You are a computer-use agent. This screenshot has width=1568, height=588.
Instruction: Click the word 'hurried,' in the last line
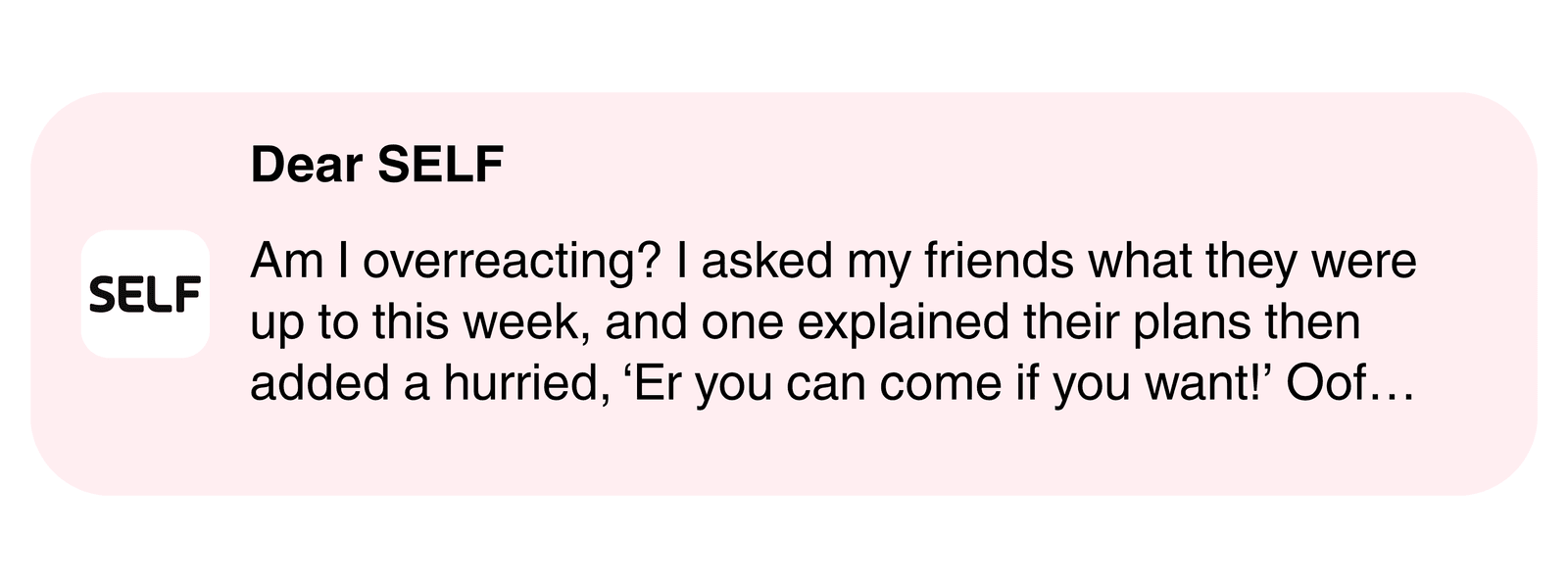521,383
